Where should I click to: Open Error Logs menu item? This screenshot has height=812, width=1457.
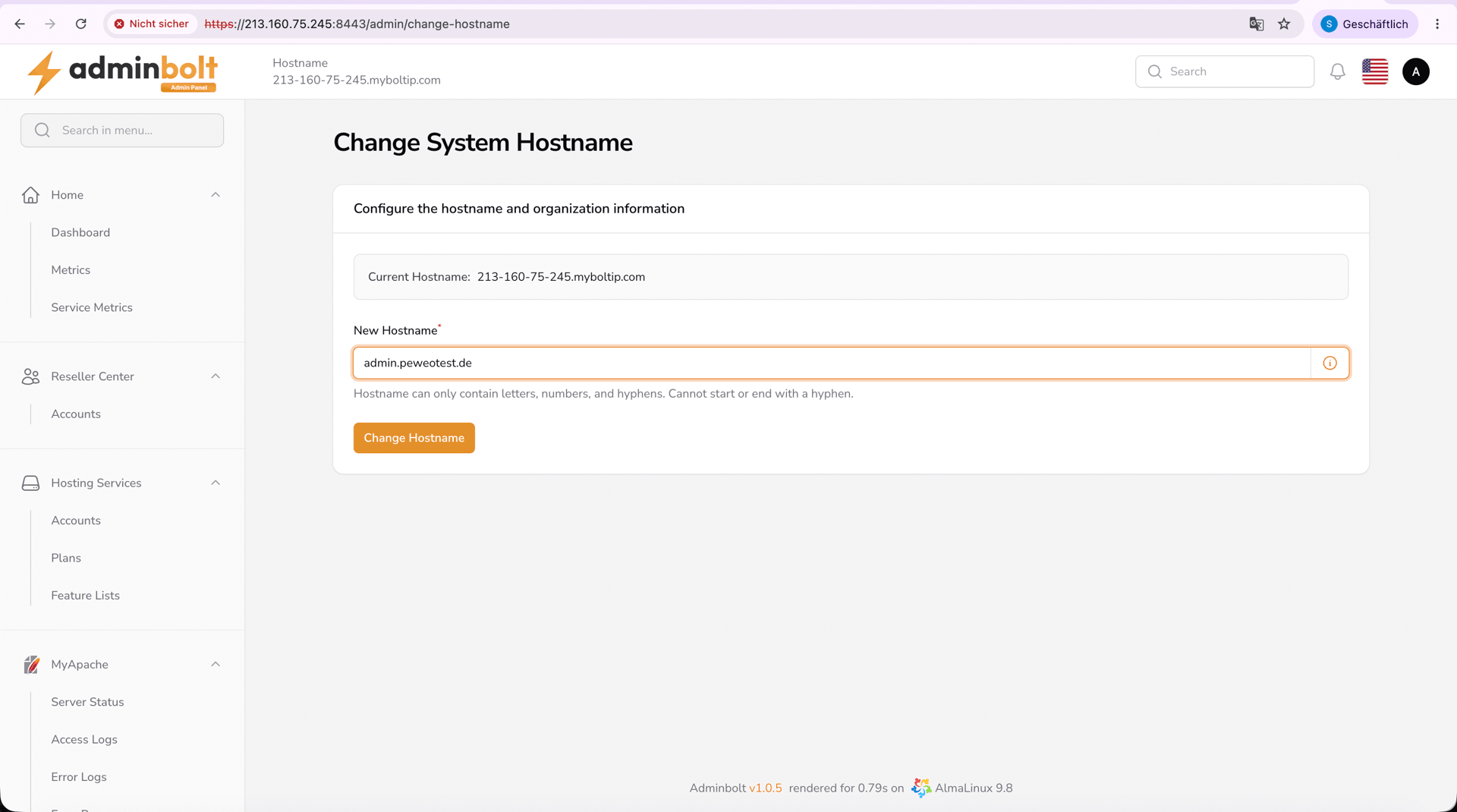coord(79,777)
